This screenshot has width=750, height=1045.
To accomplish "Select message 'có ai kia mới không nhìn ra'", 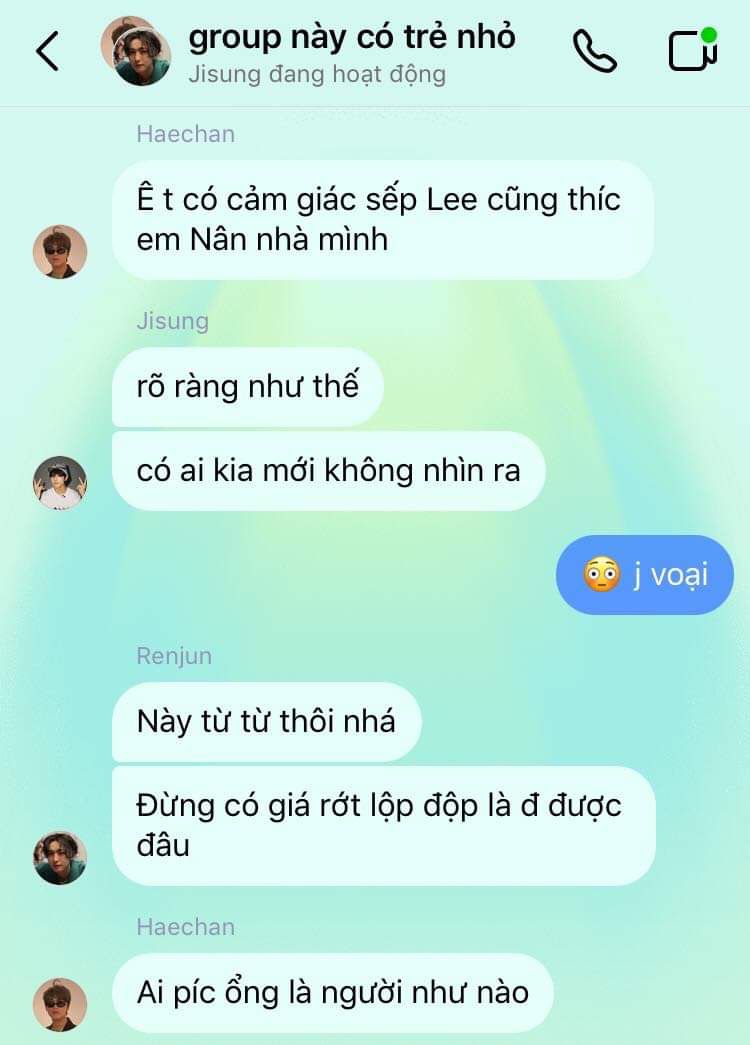I will pos(329,471).
